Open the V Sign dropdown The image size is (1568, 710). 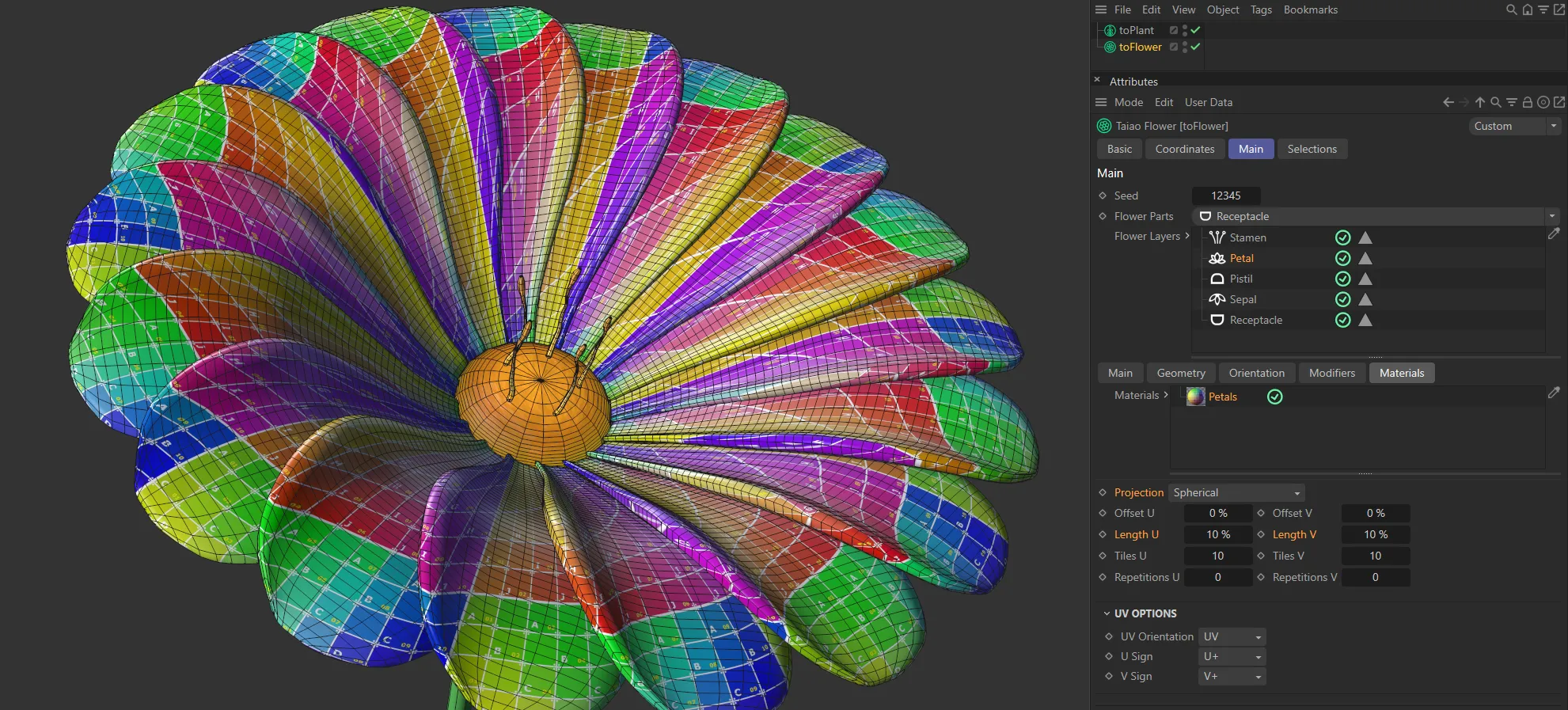click(x=1232, y=676)
